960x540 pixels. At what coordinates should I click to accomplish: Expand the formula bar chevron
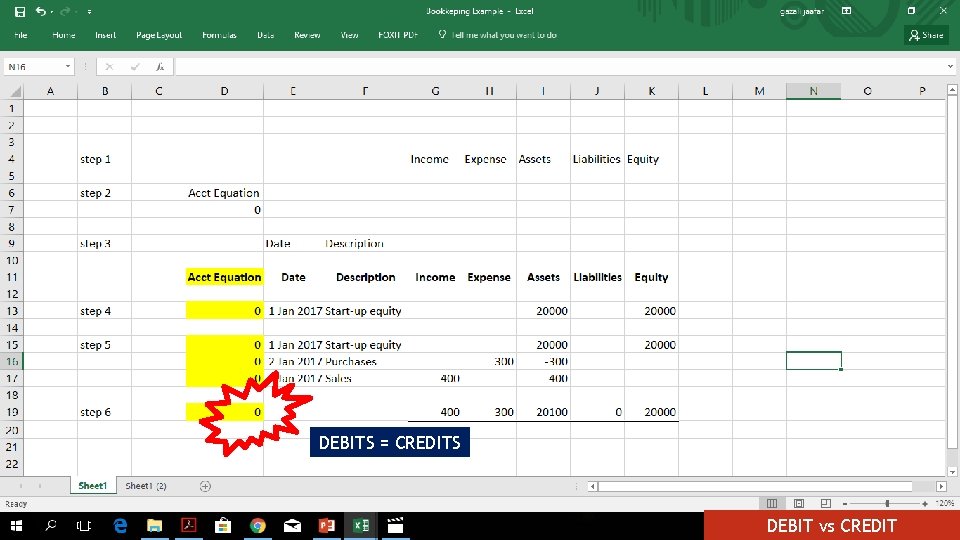[950, 67]
